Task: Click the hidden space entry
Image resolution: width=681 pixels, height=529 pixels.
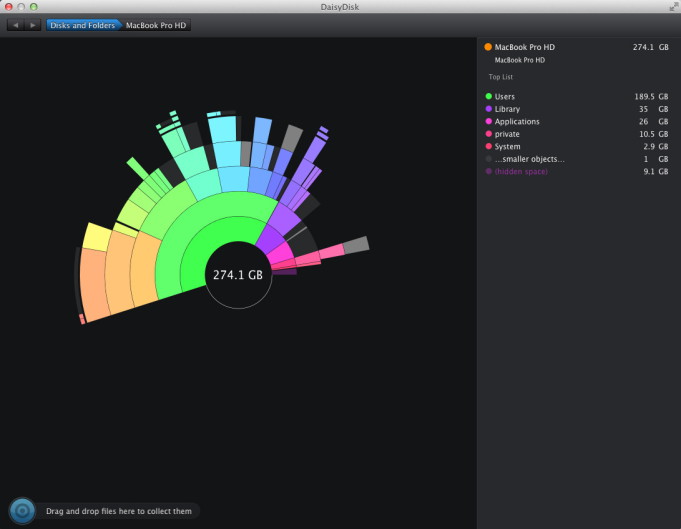Action: (x=521, y=172)
